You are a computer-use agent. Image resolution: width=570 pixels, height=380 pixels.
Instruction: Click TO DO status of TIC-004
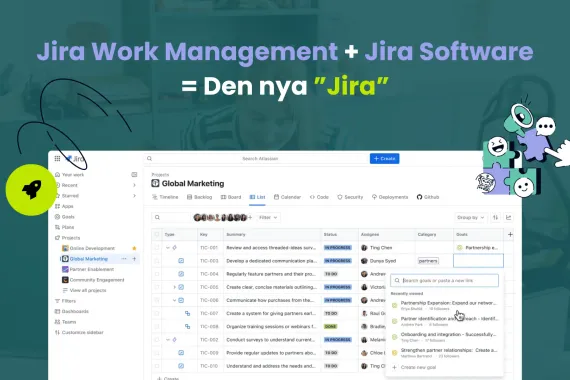pos(331,274)
